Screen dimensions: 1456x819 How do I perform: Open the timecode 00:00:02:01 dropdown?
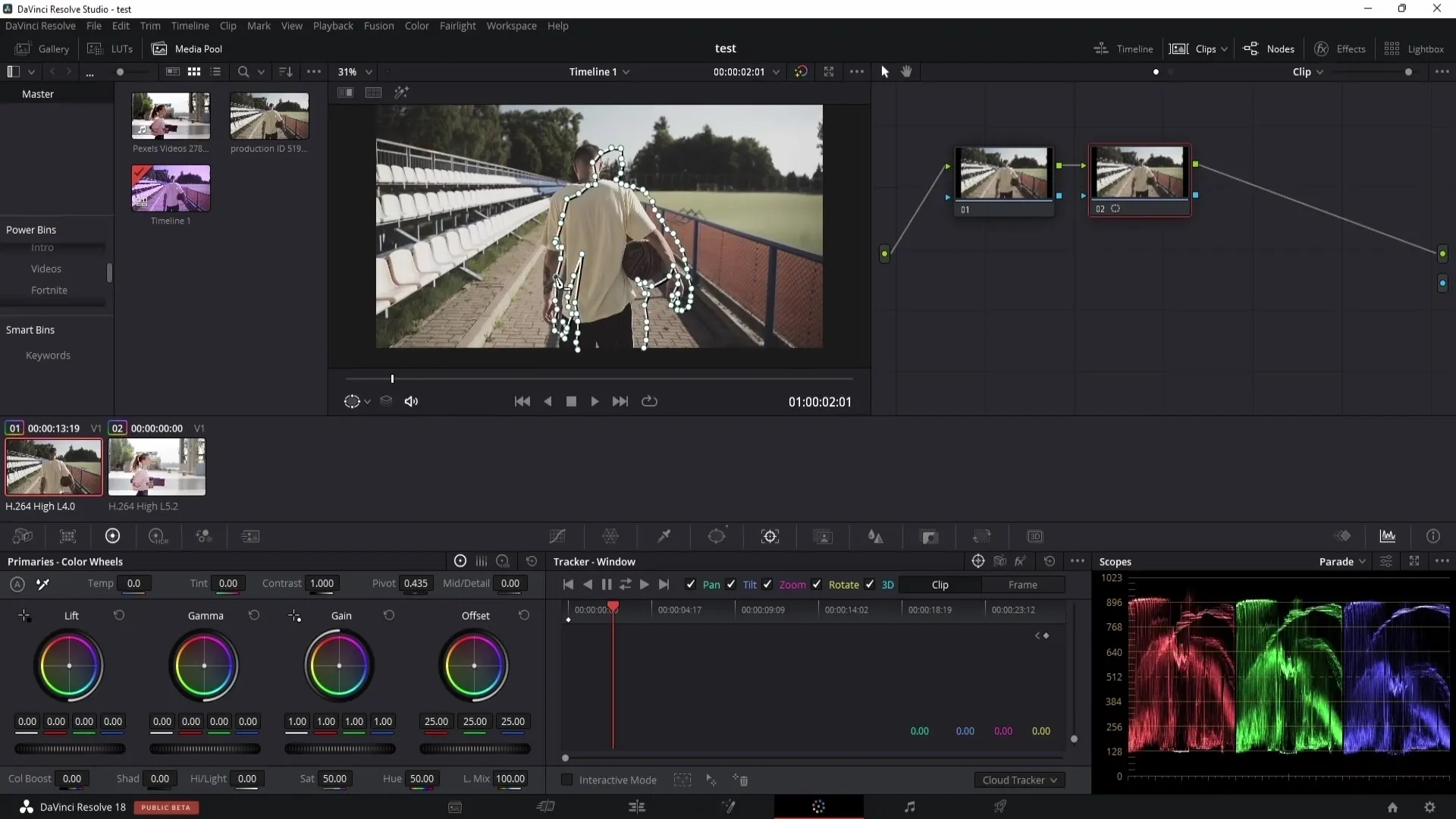click(x=746, y=71)
